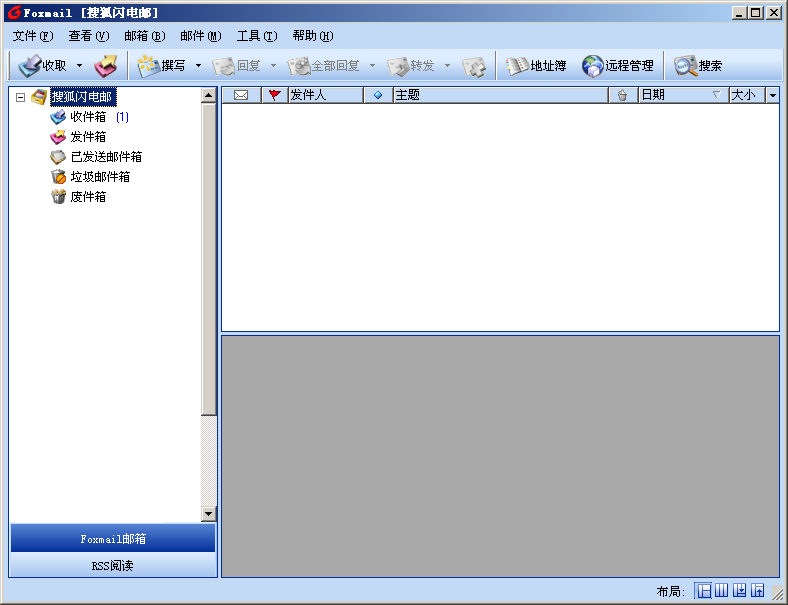The image size is (788, 605).
Task: Click the Foxmail邮箱 panel button
Action: [113, 539]
